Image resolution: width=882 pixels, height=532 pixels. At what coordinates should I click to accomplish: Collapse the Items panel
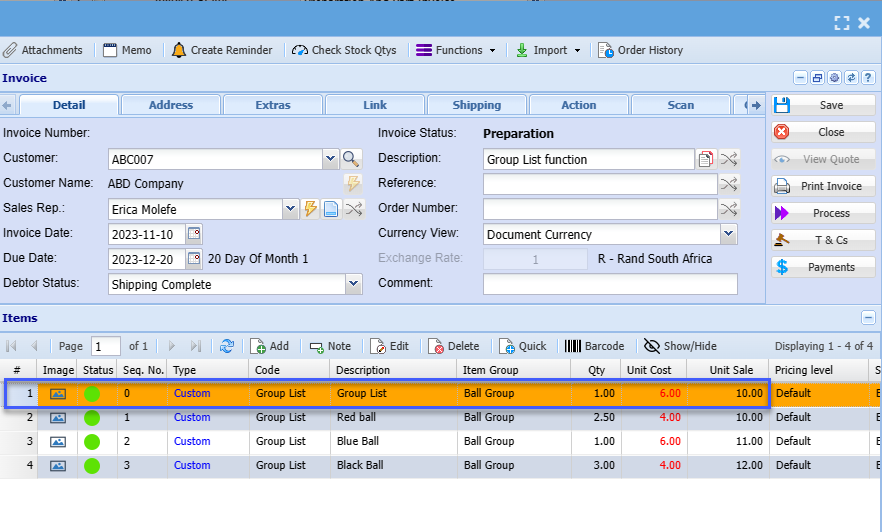[x=867, y=318]
